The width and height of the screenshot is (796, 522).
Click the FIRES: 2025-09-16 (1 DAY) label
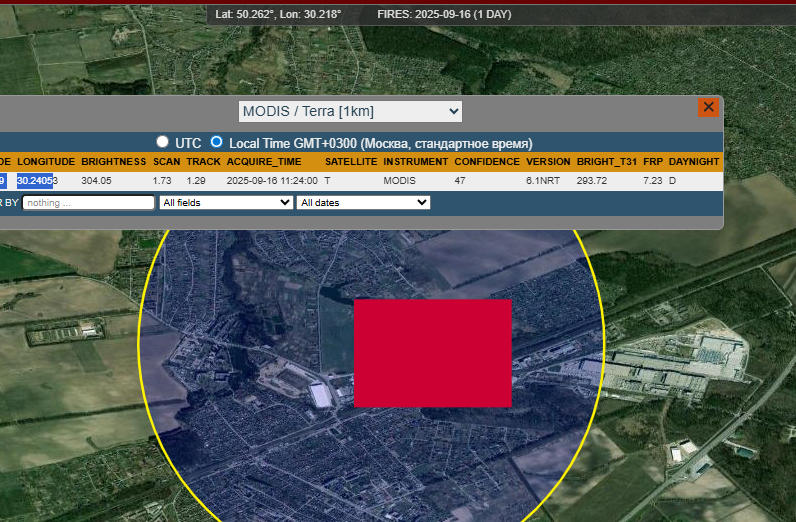point(444,14)
